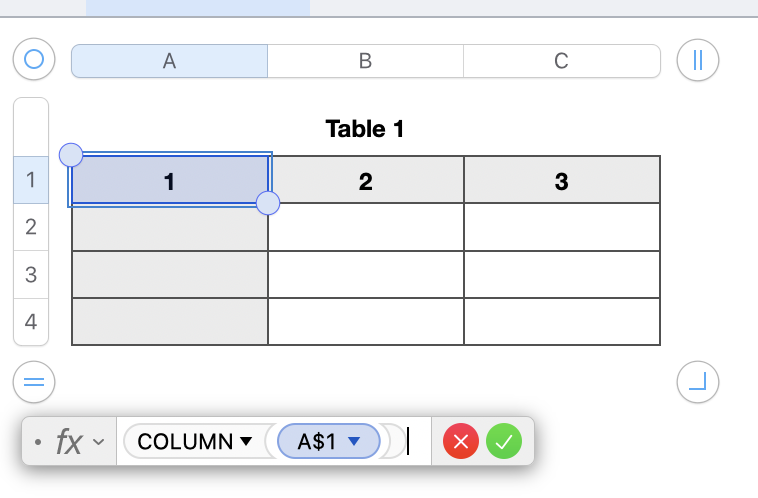
Task: Select row 4 header
Action: pos(31,322)
